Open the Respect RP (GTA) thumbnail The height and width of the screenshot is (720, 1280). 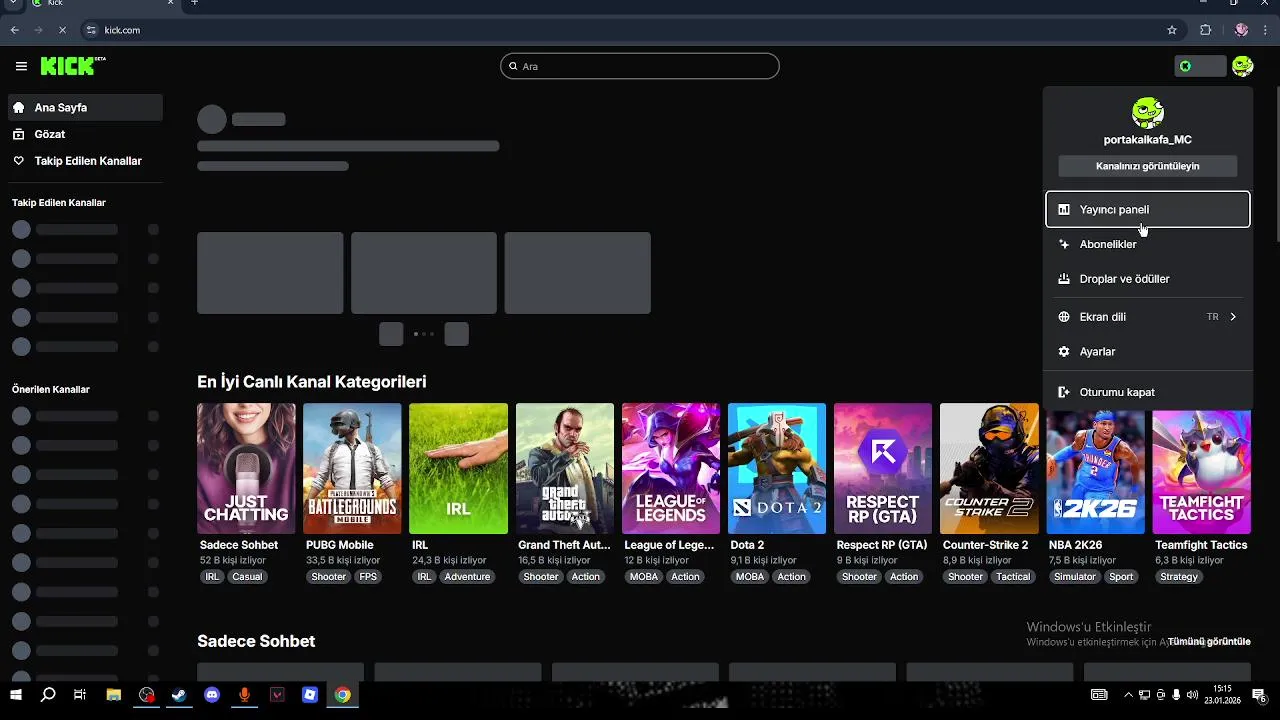click(x=883, y=468)
